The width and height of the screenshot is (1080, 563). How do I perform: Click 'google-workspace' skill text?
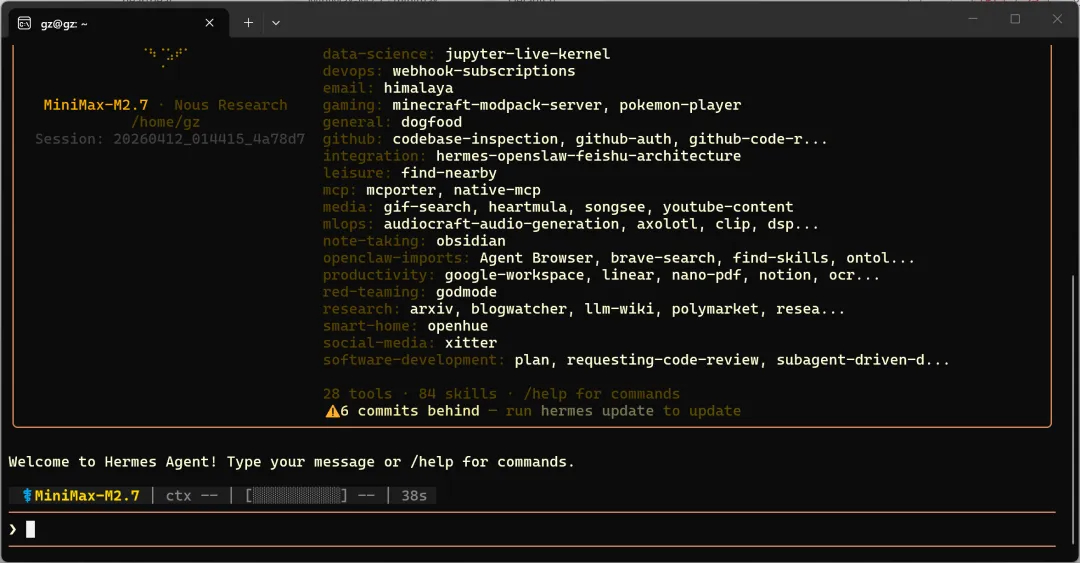coord(514,275)
